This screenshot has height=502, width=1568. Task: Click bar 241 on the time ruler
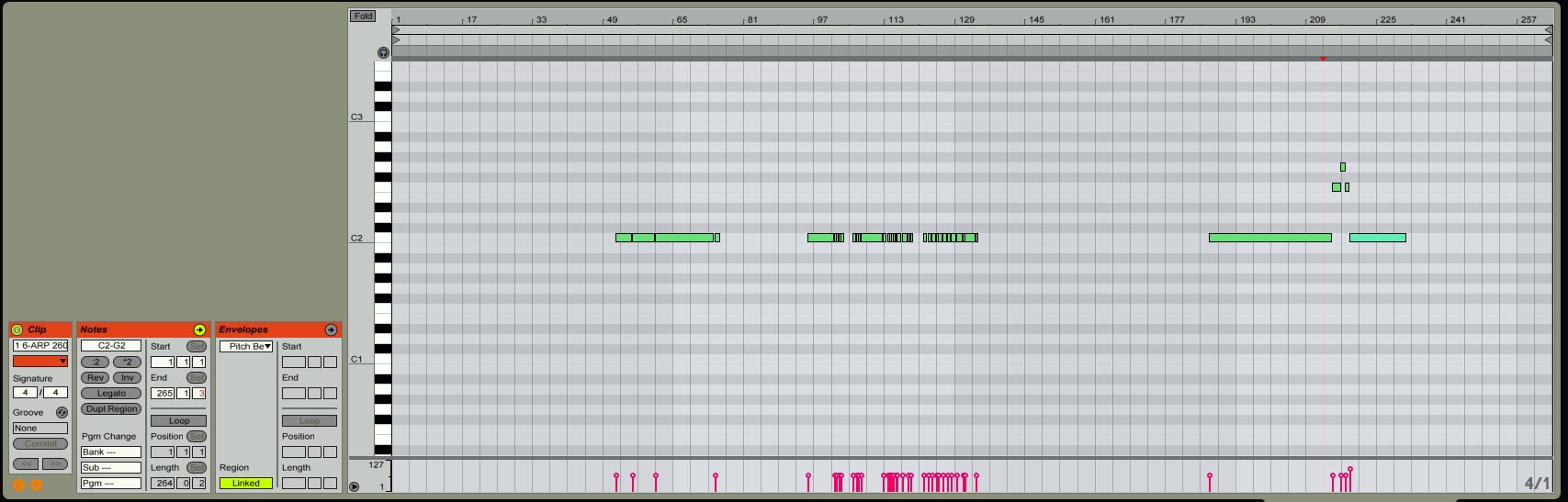pos(1458,19)
